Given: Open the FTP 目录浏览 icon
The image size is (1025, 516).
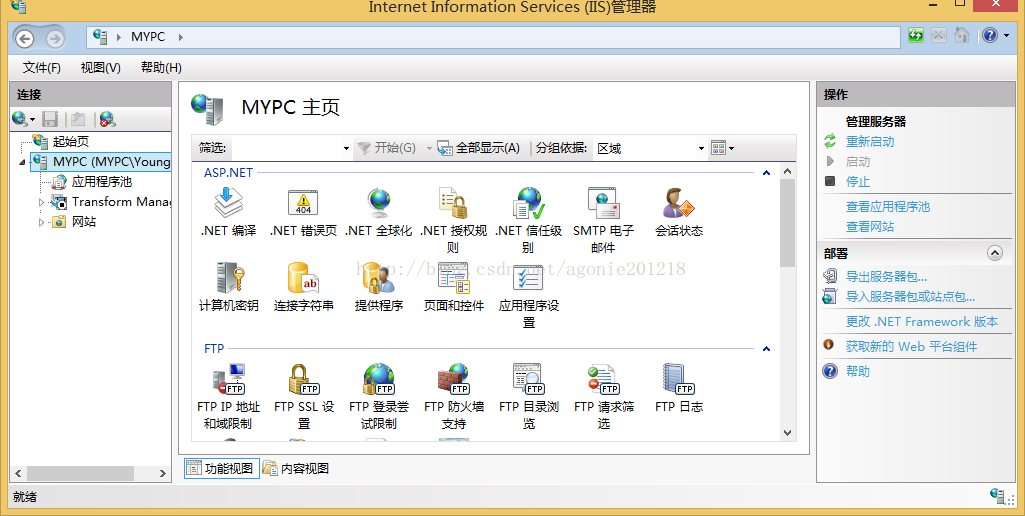Looking at the screenshot, I should click(528, 379).
